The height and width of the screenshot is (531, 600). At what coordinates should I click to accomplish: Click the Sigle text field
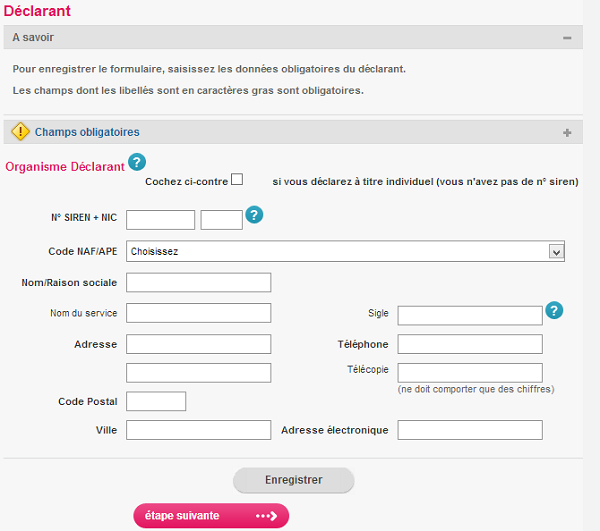click(469, 316)
